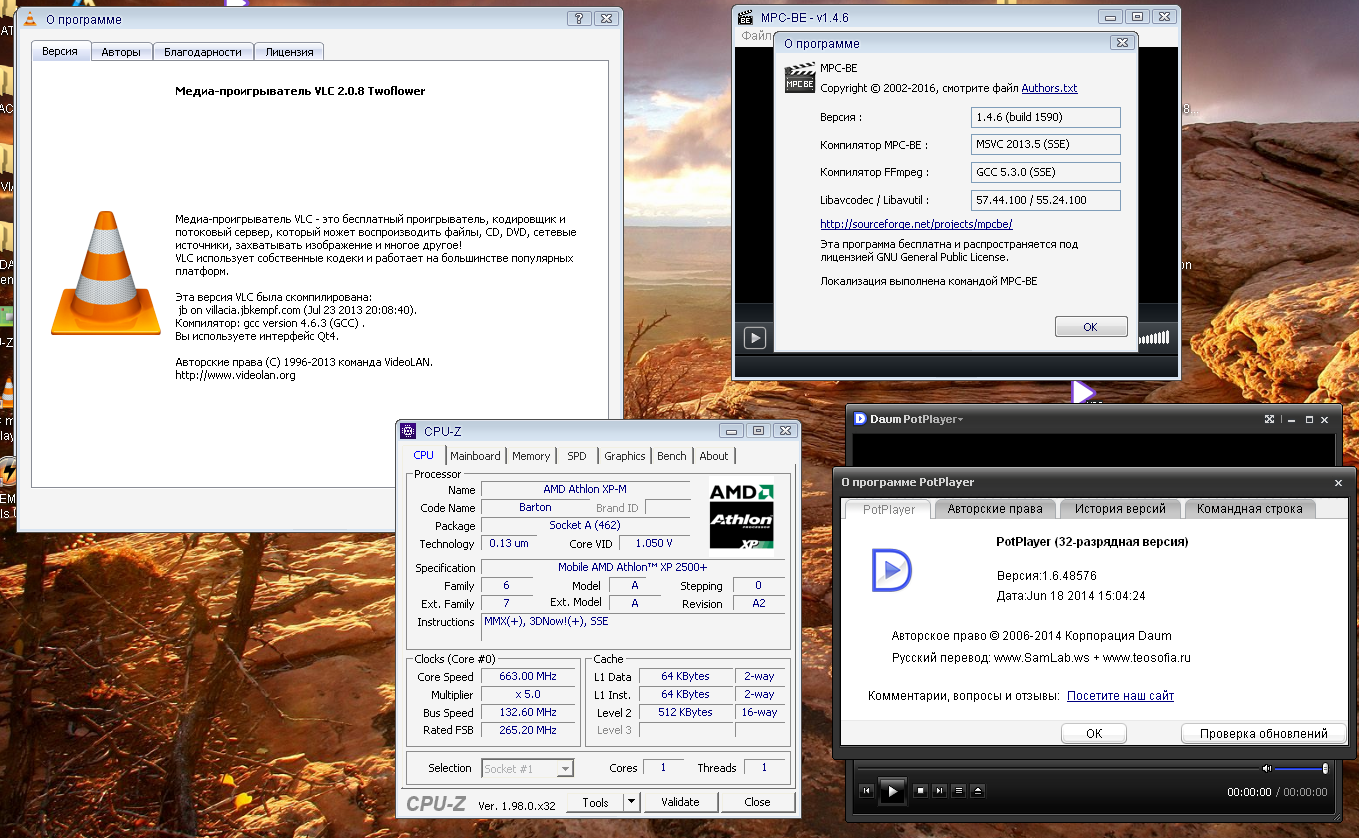The image size is (1359, 838).
Task: Click the CPU-Z title bar icon
Action: click(x=408, y=431)
